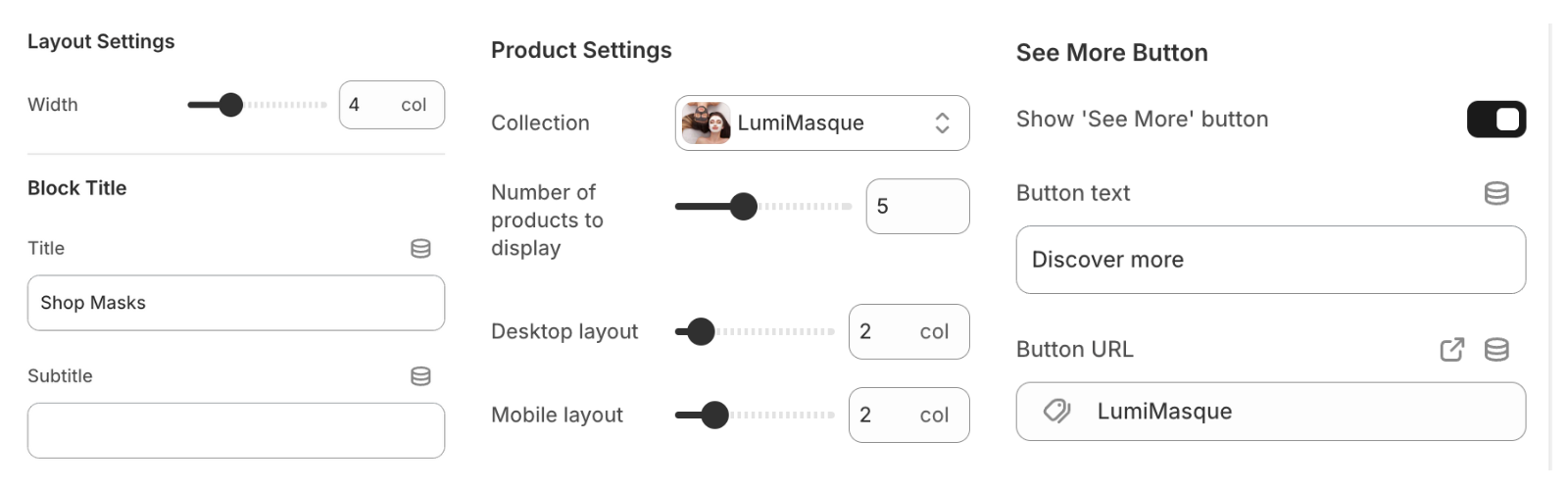Click the Mobile layout slider handle
1568x490 pixels.
click(x=715, y=416)
